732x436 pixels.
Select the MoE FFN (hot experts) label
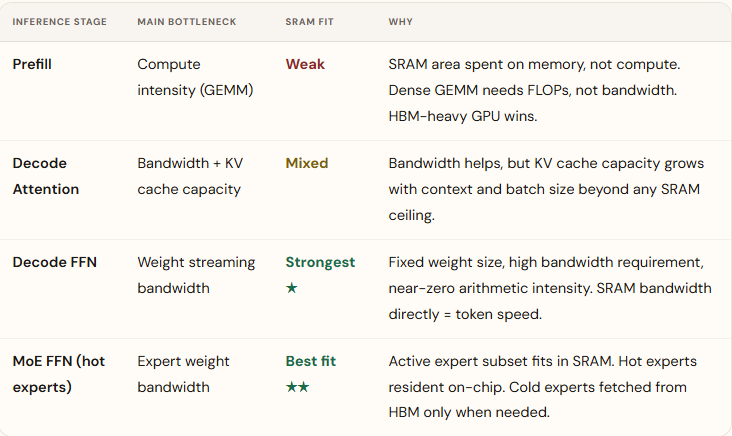point(59,374)
